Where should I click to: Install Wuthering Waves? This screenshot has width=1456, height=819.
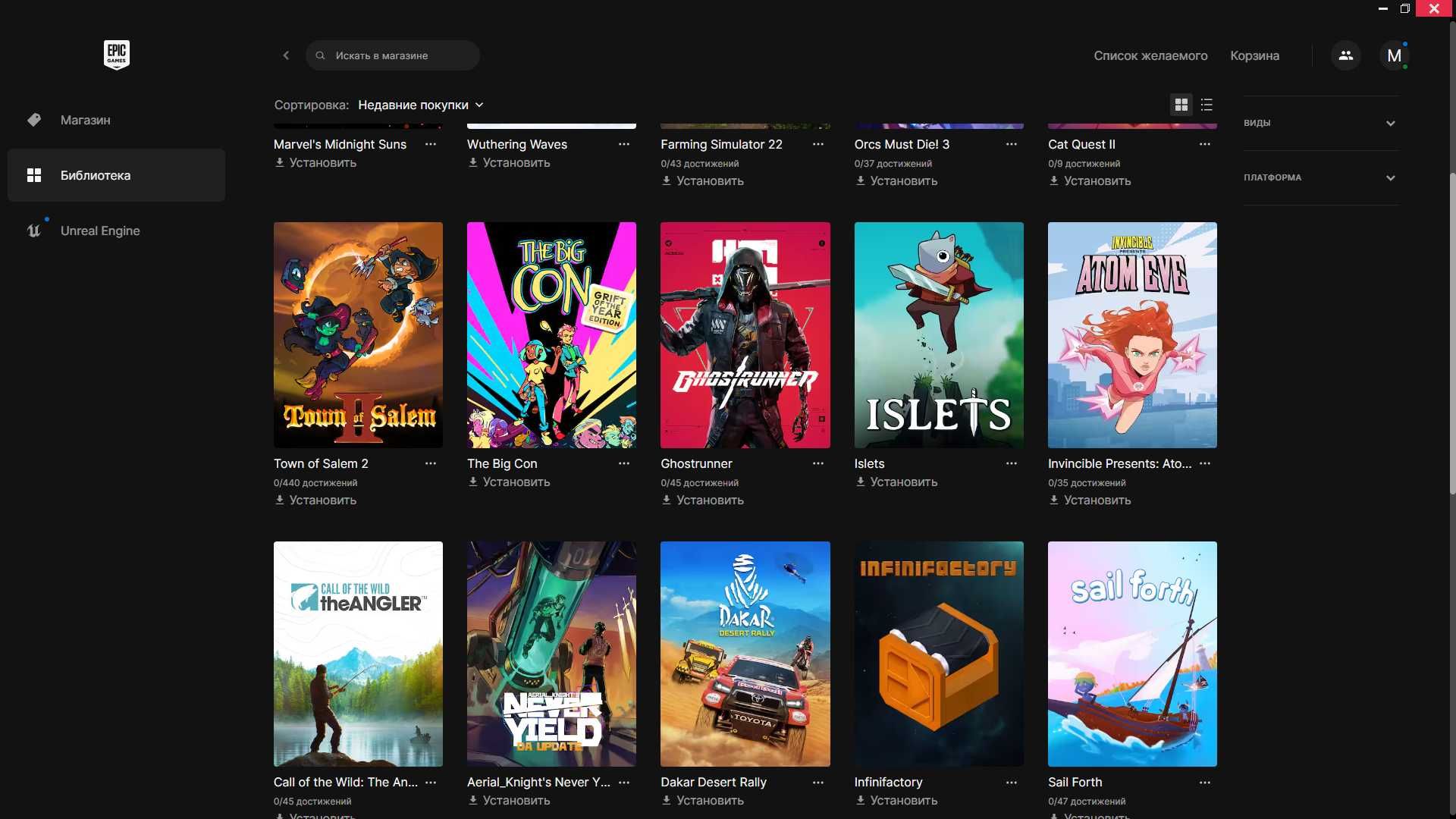[509, 162]
